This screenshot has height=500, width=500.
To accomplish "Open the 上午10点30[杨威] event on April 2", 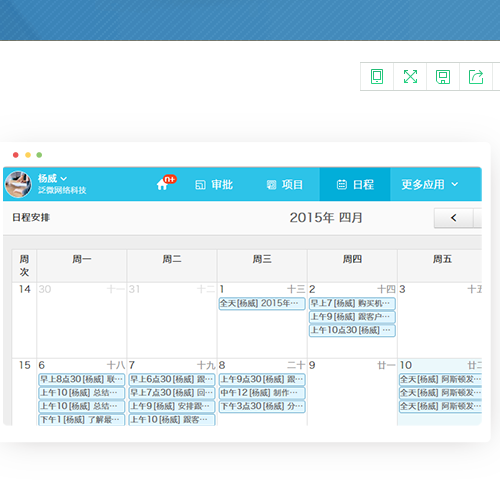I will click(352, 330).
